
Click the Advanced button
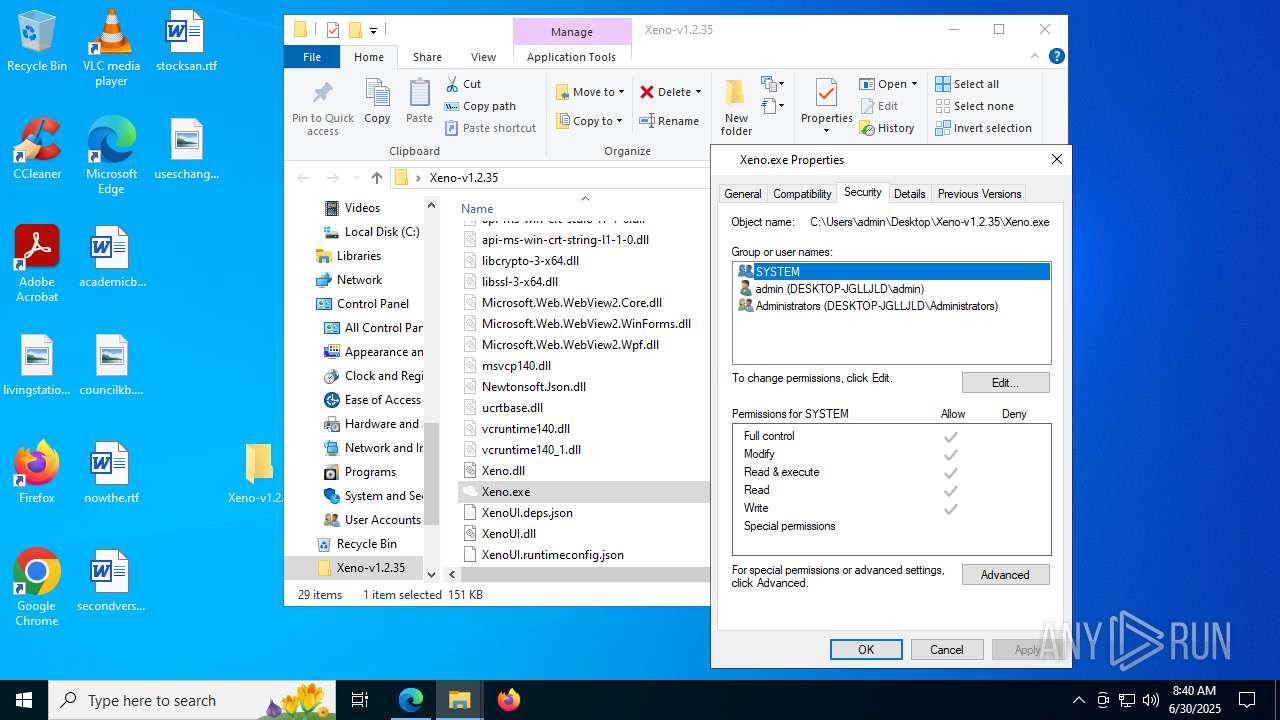pos(1005,575)
